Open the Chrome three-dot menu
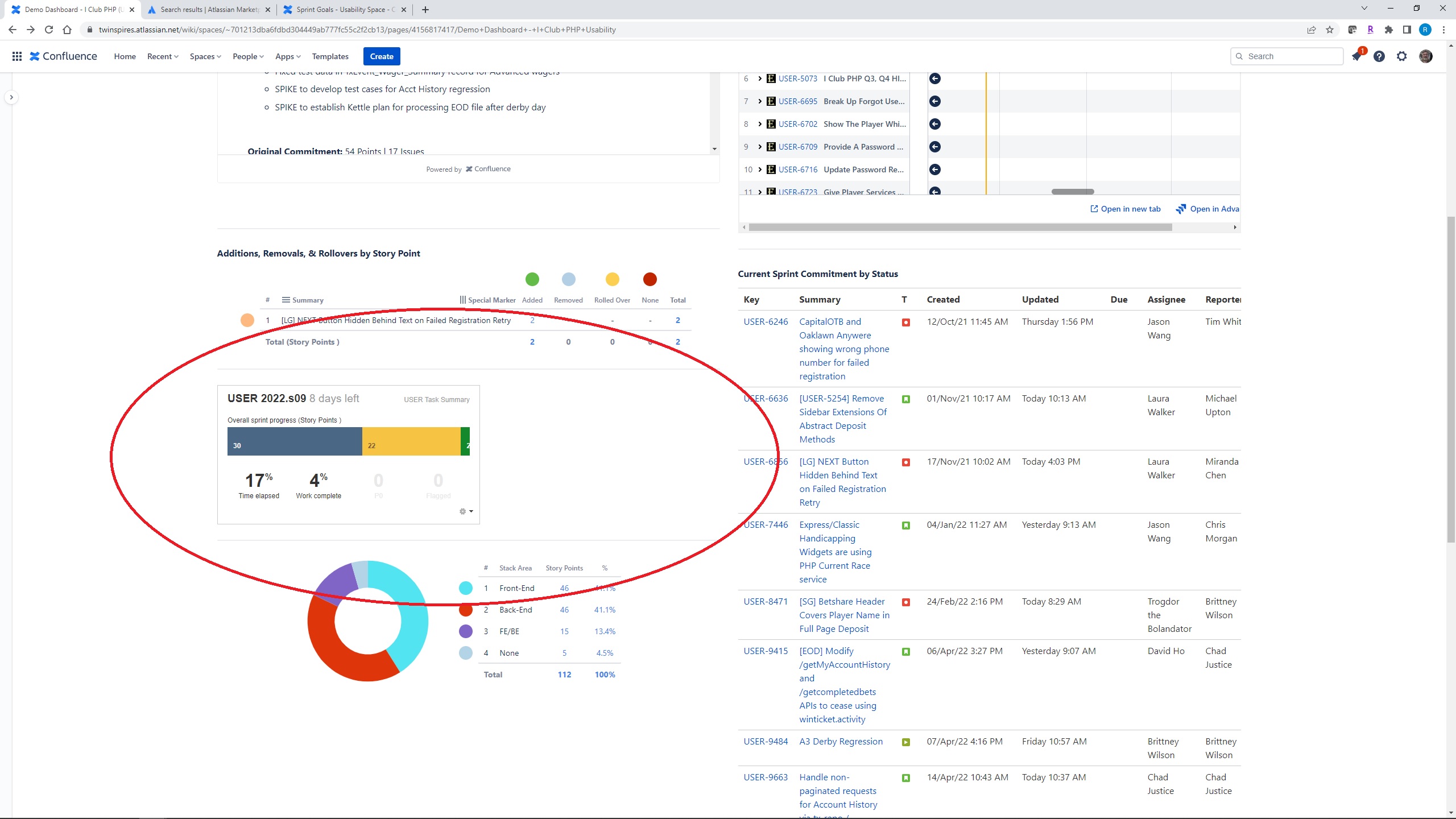Screen dimensions: 1456x819 [x=1443, y=30]
